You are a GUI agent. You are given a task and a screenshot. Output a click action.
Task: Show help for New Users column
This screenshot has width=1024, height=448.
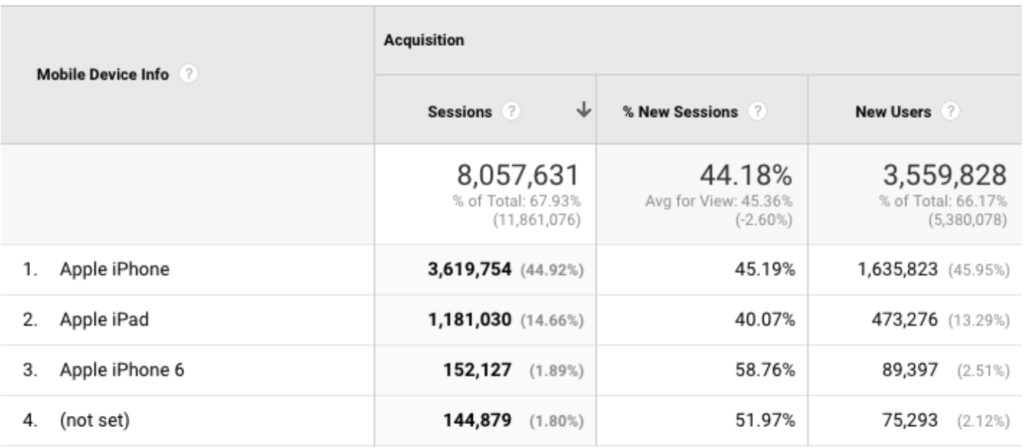tap(949, 112)
